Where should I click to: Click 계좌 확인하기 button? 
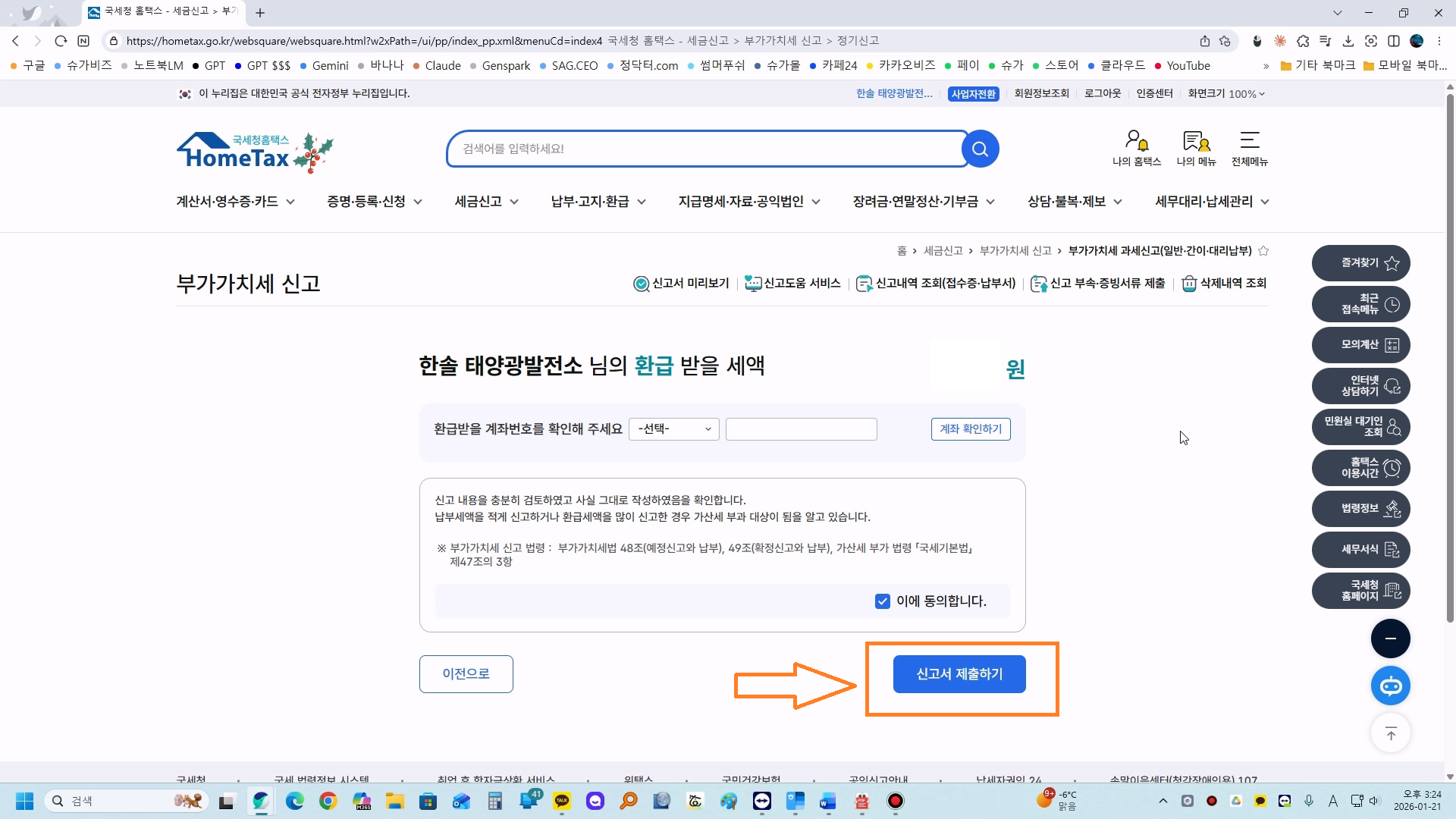[970, 429]
